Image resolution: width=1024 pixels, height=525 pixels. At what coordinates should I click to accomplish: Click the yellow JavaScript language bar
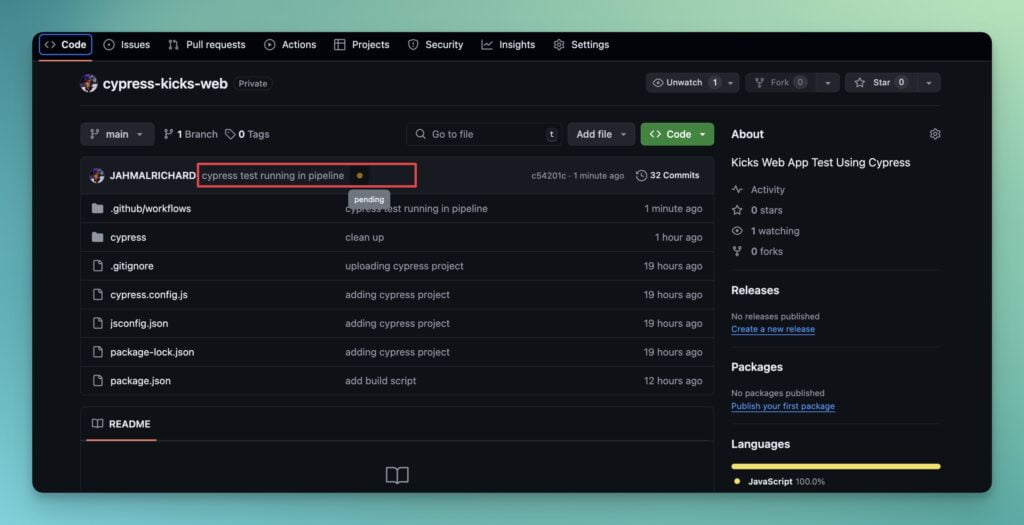(x=836, y=466)
